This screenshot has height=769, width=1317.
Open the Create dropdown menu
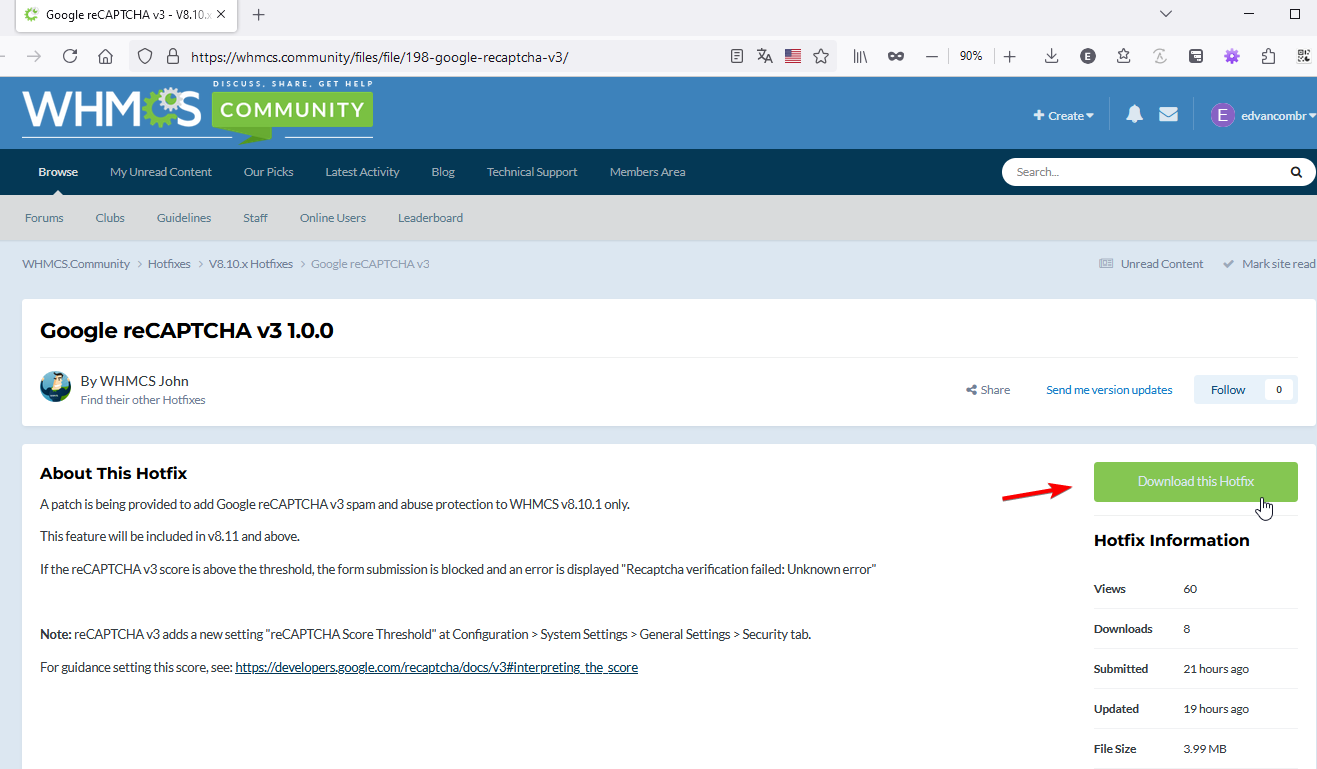coord(1064,116)
